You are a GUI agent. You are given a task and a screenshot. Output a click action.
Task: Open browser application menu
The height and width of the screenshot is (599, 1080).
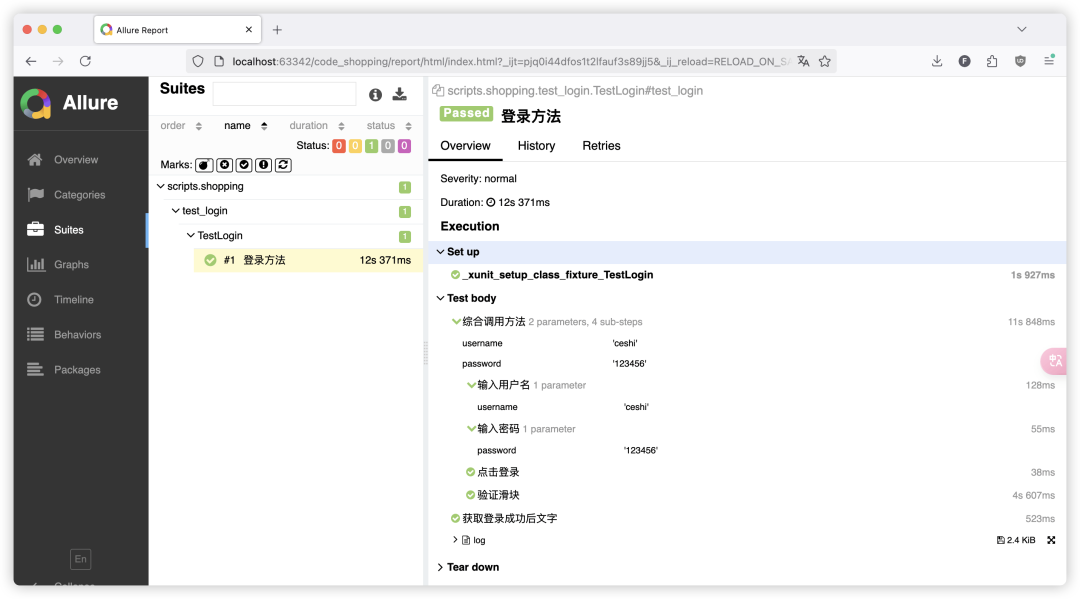(1049, 61)
